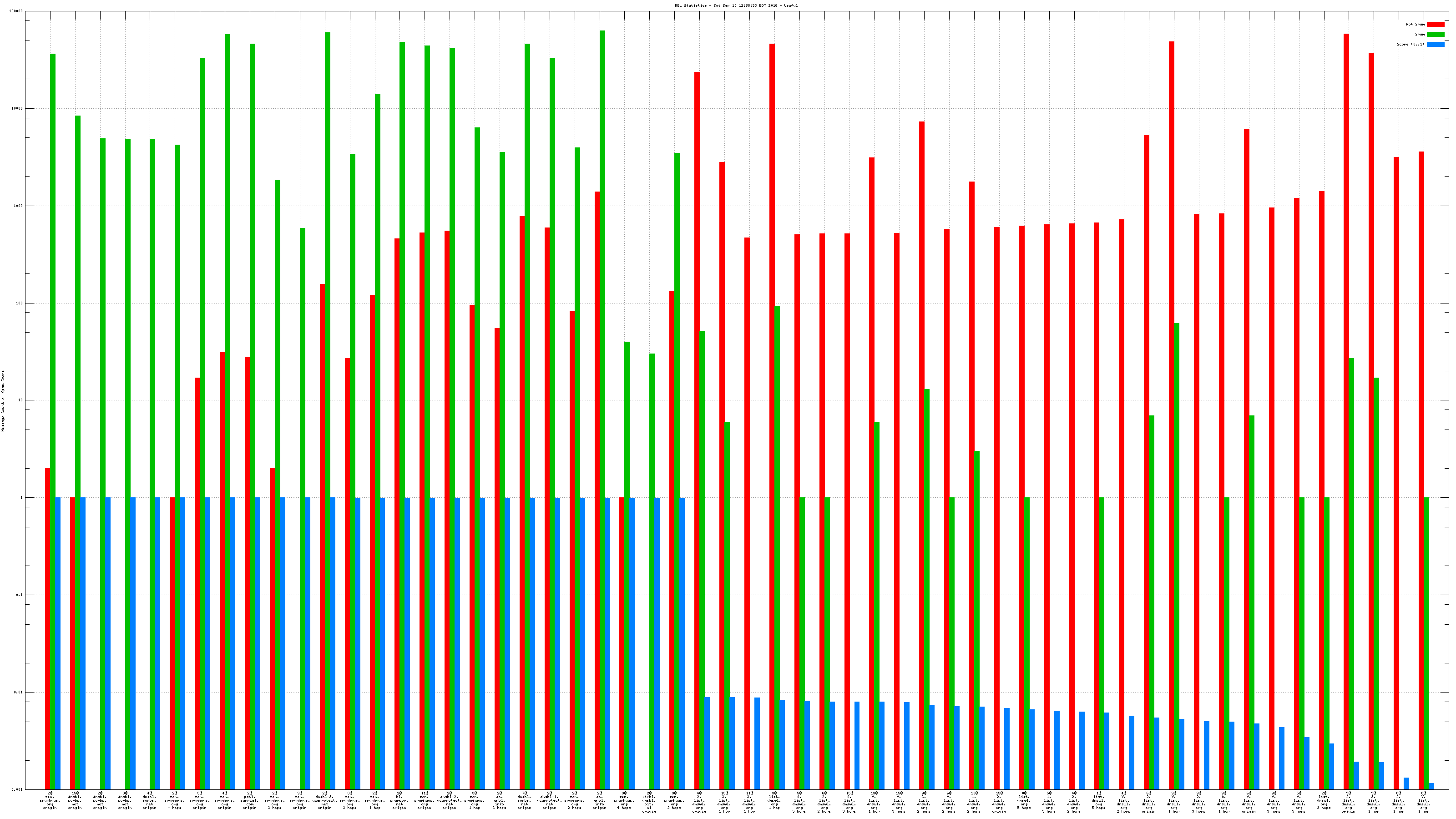Click the 100000 y-axis tick label
The width and height of the screenshot is (1456, 819).
(x=16, y=11)
